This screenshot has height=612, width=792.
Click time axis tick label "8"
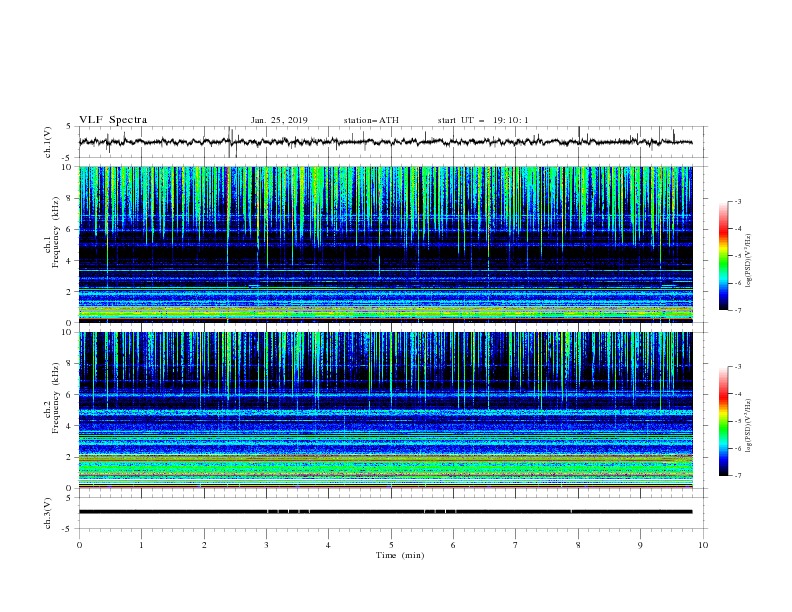point(578,545)
